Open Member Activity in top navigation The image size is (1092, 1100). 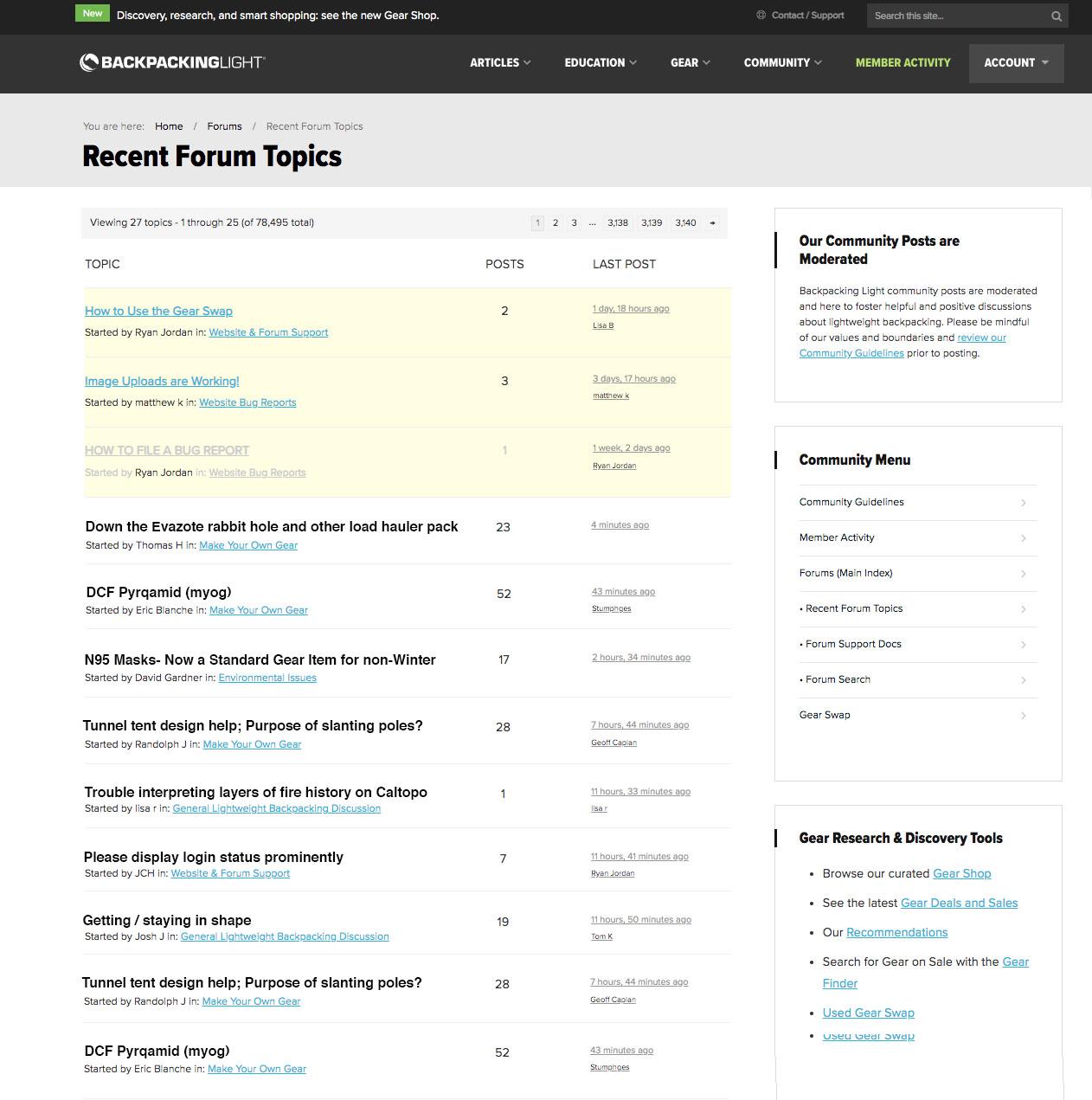coord(903,62)
